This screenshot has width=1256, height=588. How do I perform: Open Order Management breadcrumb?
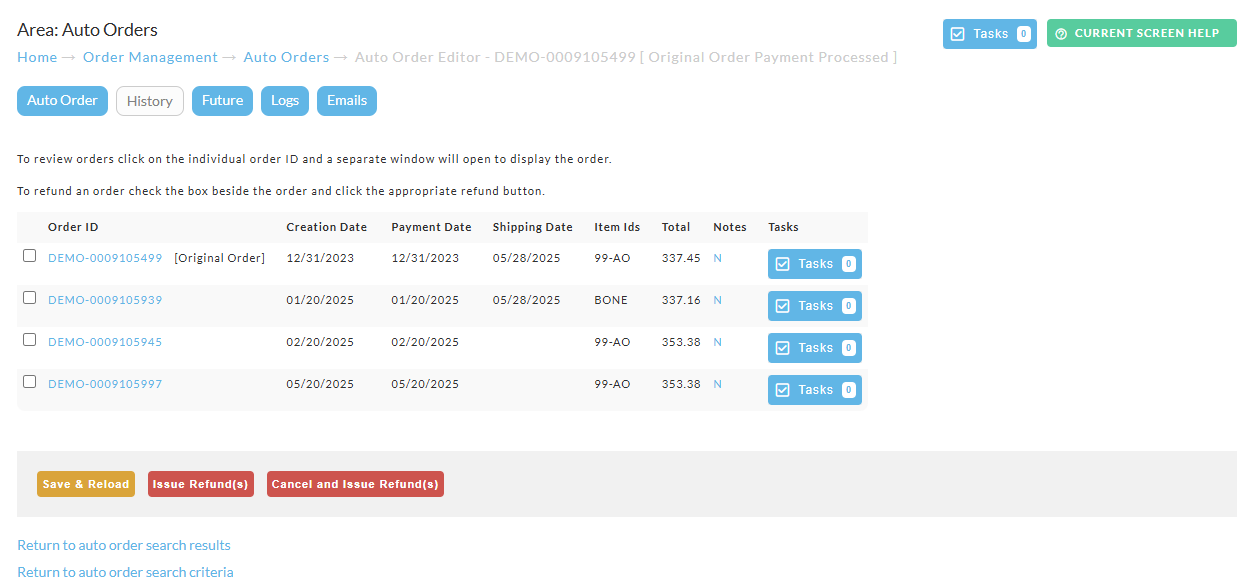pos(150,57)
